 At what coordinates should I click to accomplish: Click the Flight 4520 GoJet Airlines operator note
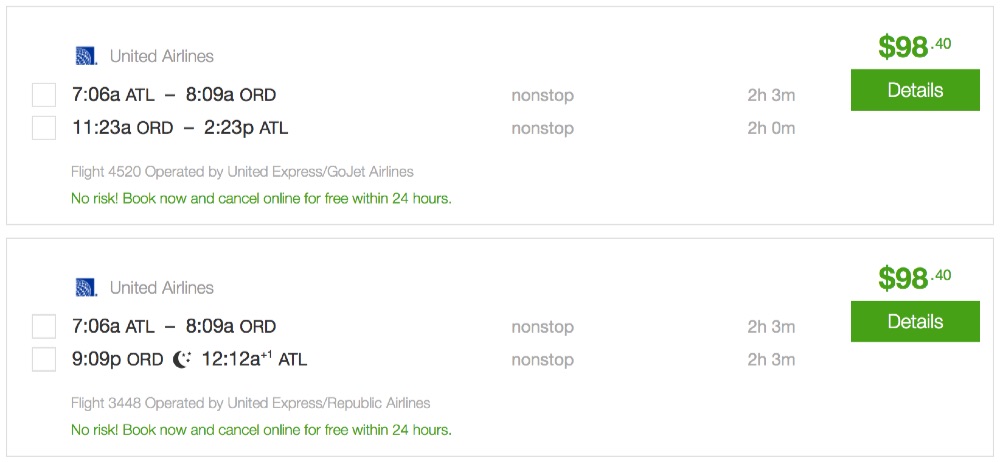(x=242, y=172)
